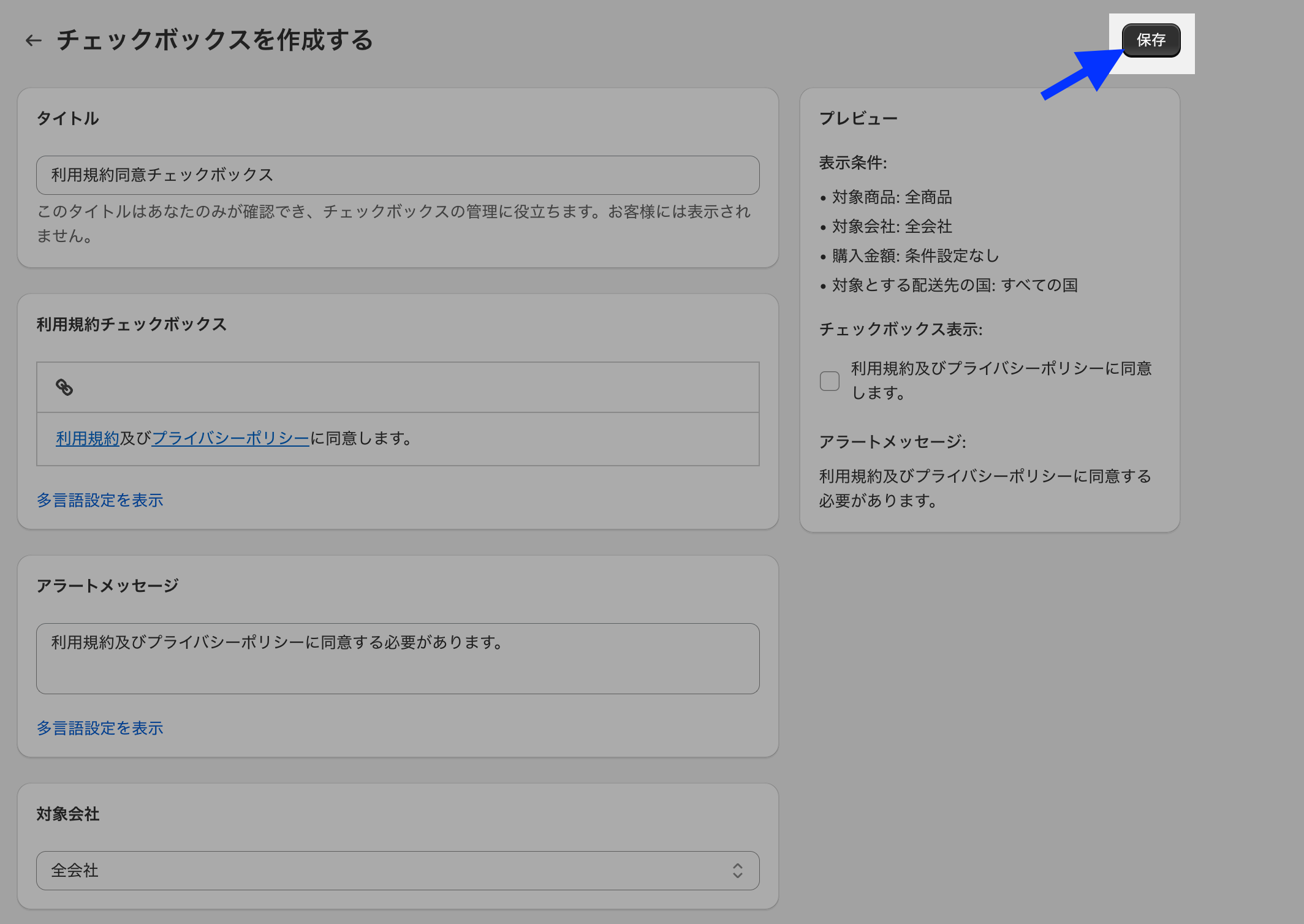Click the link insert icon in editor toolbar
The image size is (1304, 924).
(x=64, y=387)
